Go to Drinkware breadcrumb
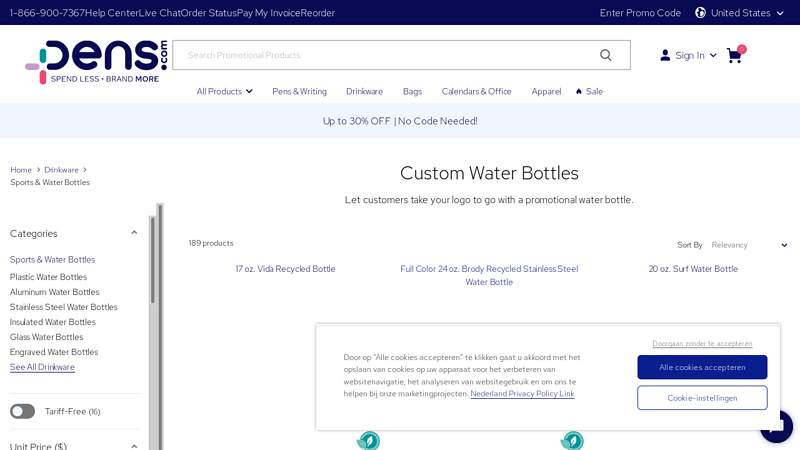The width and height of the screenshot is (800, 450). click(61, 170)
